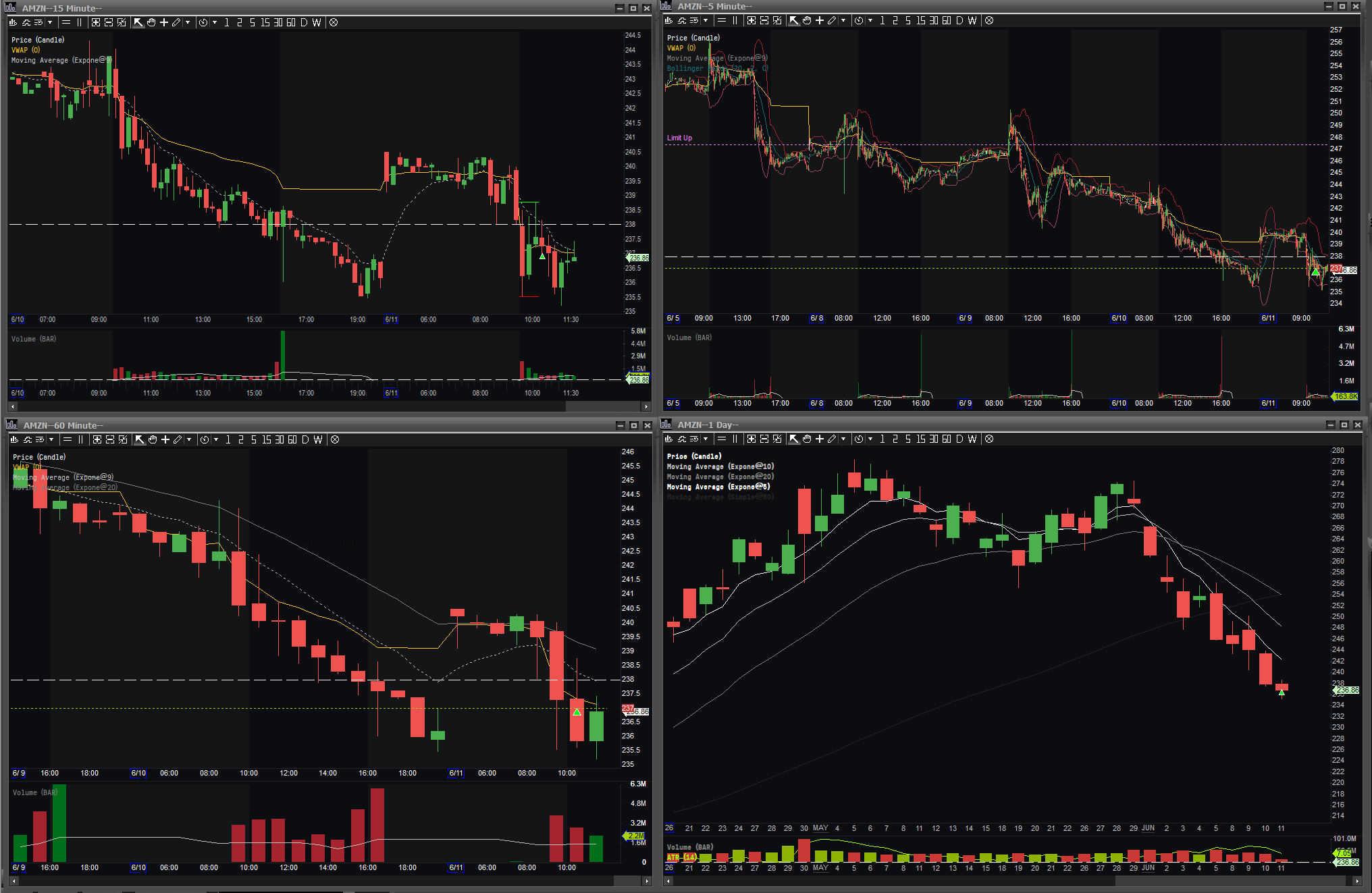This screenshot has width=1372, height=893.
Task: Expand first toolbar dropdown arrow in 15 Minute chart
Action: (x=50, y=22)
